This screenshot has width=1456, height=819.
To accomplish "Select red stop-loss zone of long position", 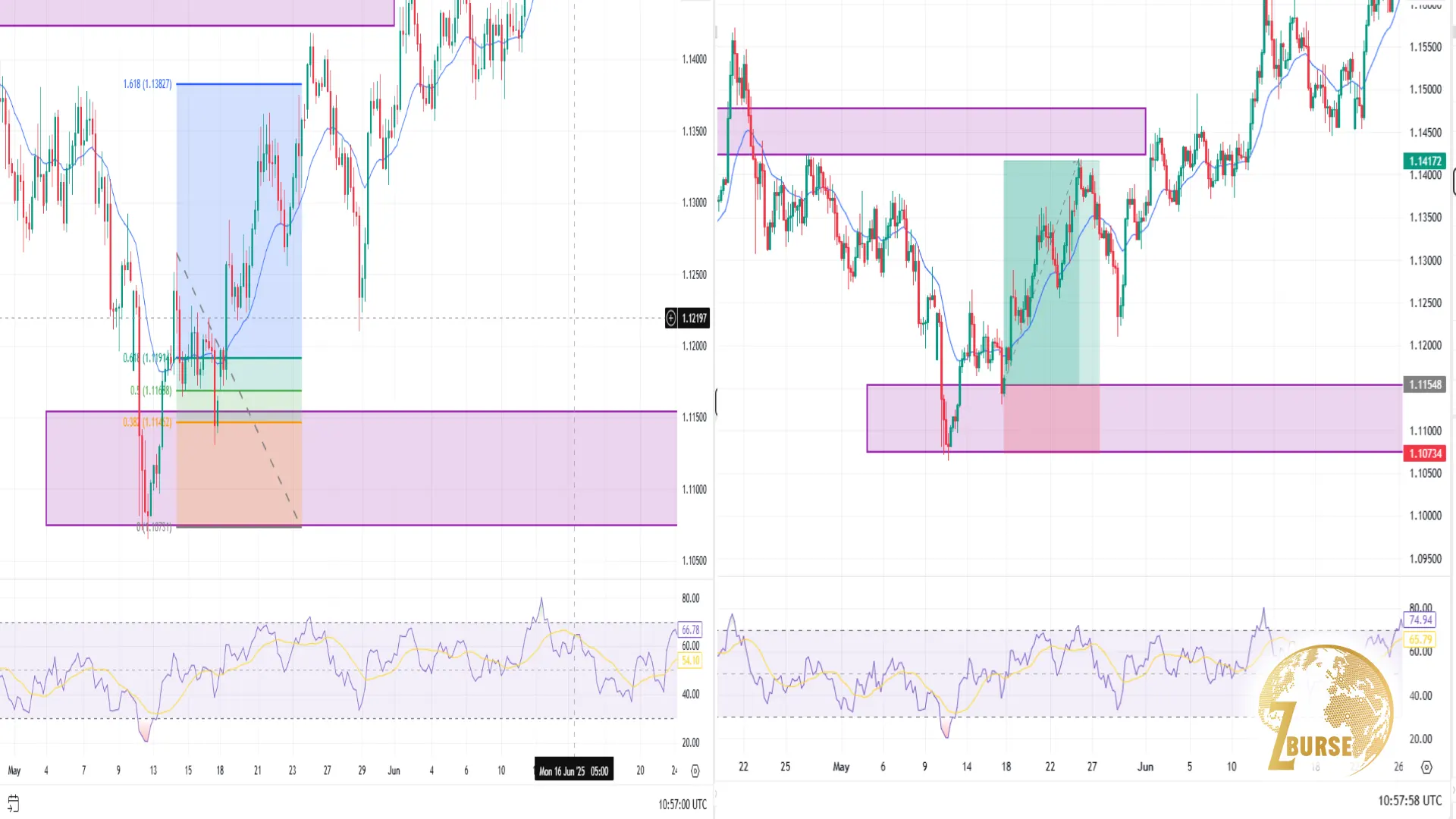I will [x=1051, y=419].
